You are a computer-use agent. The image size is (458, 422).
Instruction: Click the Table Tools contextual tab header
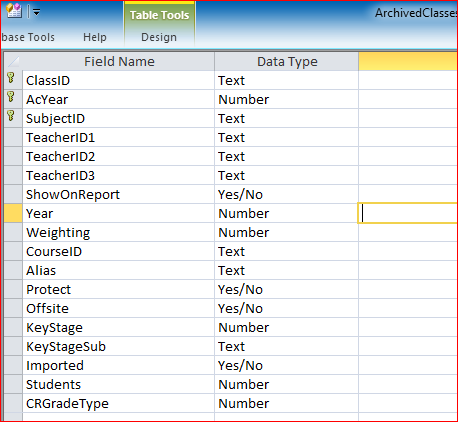(x=159, y=15)
